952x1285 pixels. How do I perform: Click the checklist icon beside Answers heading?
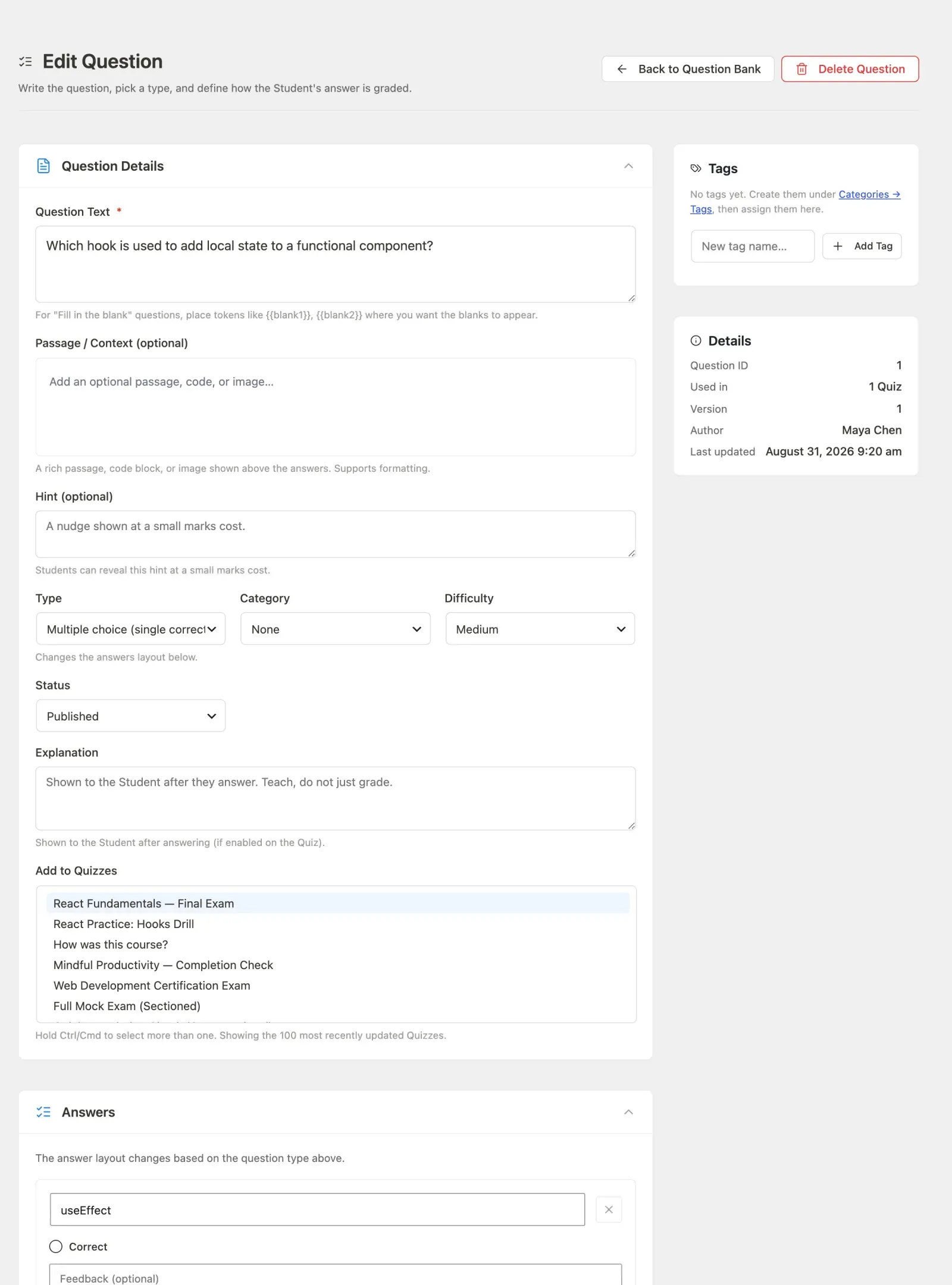pyautogui.click(x=43, y=1112)
